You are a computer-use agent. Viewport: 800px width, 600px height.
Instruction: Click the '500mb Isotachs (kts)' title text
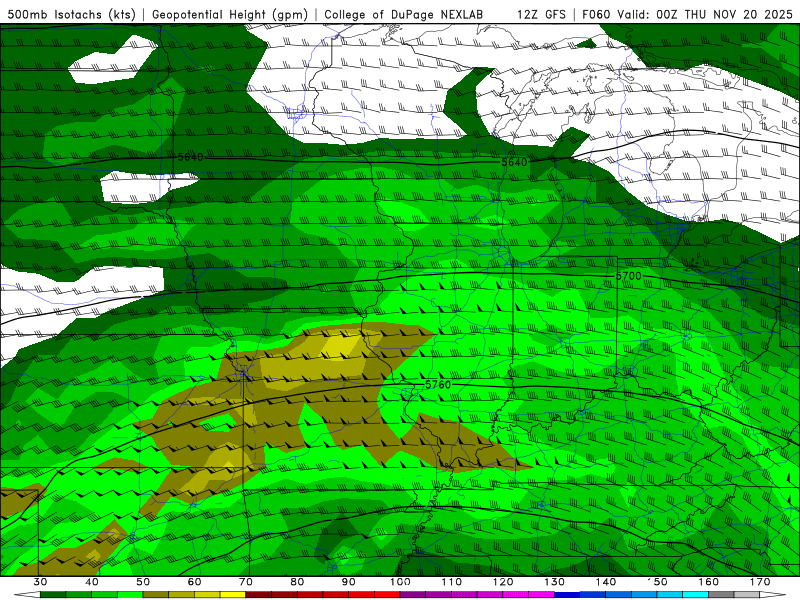coord(71,14)
